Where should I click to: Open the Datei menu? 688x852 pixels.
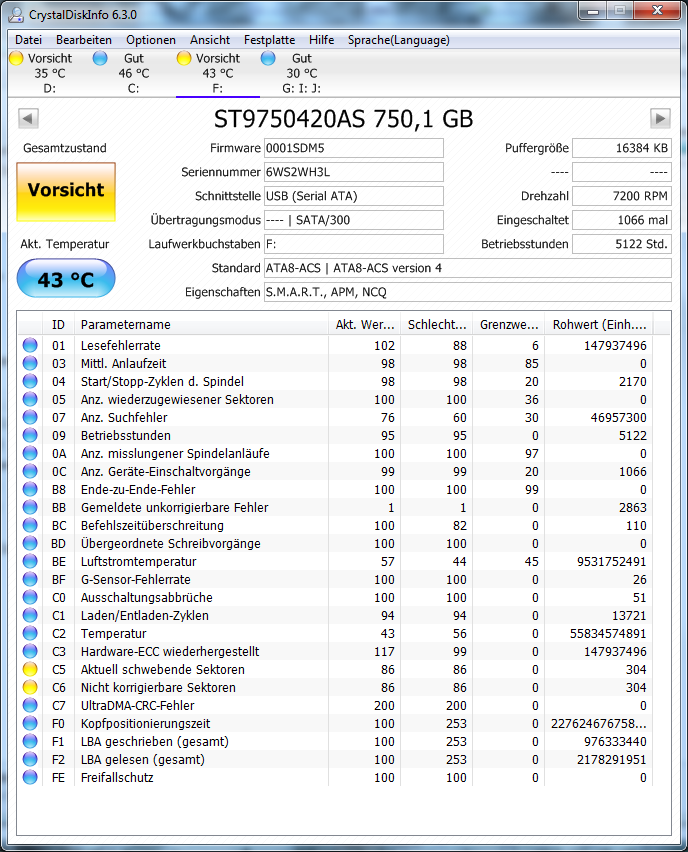(x=28, y=40)
